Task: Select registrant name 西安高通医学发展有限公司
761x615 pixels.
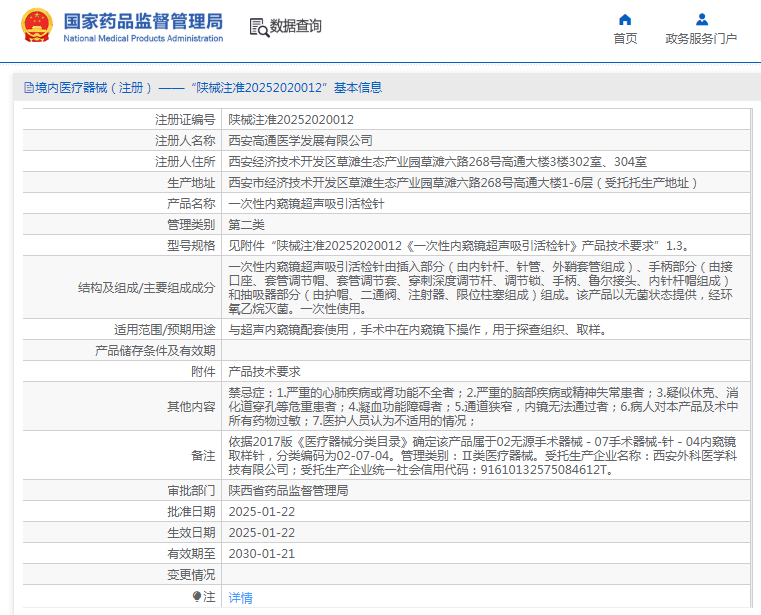Action: (300, 141)
